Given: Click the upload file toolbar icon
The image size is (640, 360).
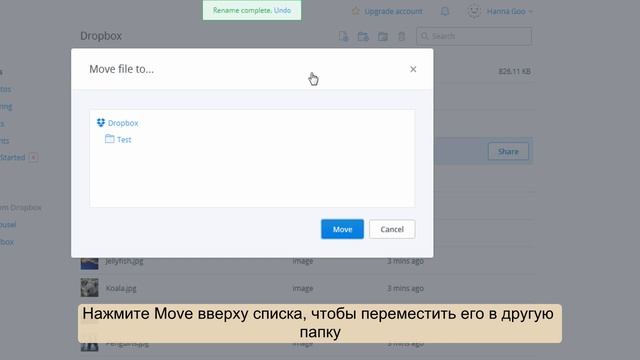Looking at the screenshot, I should point(343,36).
